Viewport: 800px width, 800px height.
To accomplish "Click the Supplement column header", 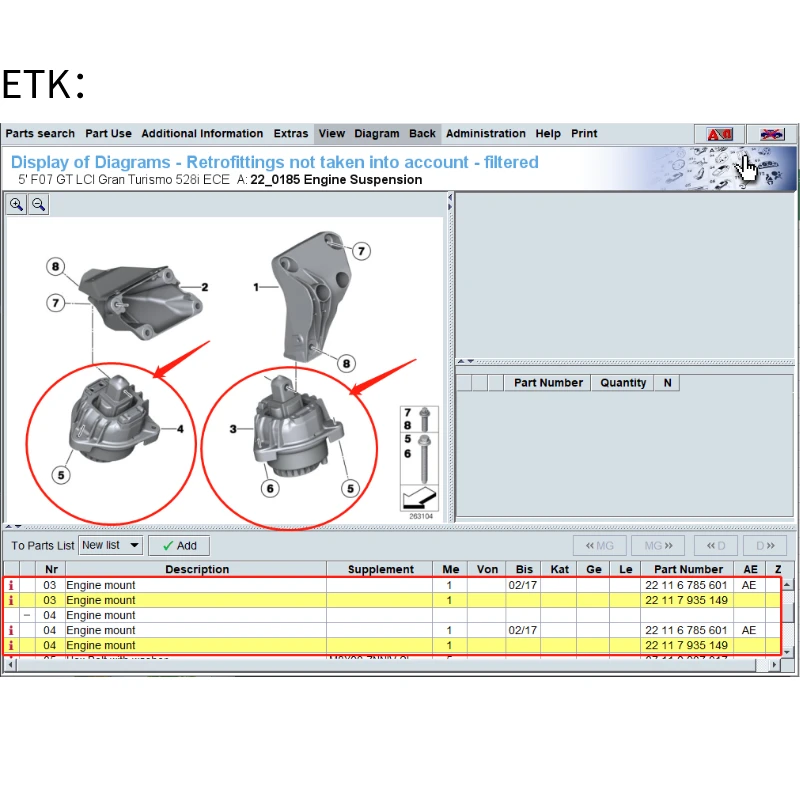I will [381, 569].
